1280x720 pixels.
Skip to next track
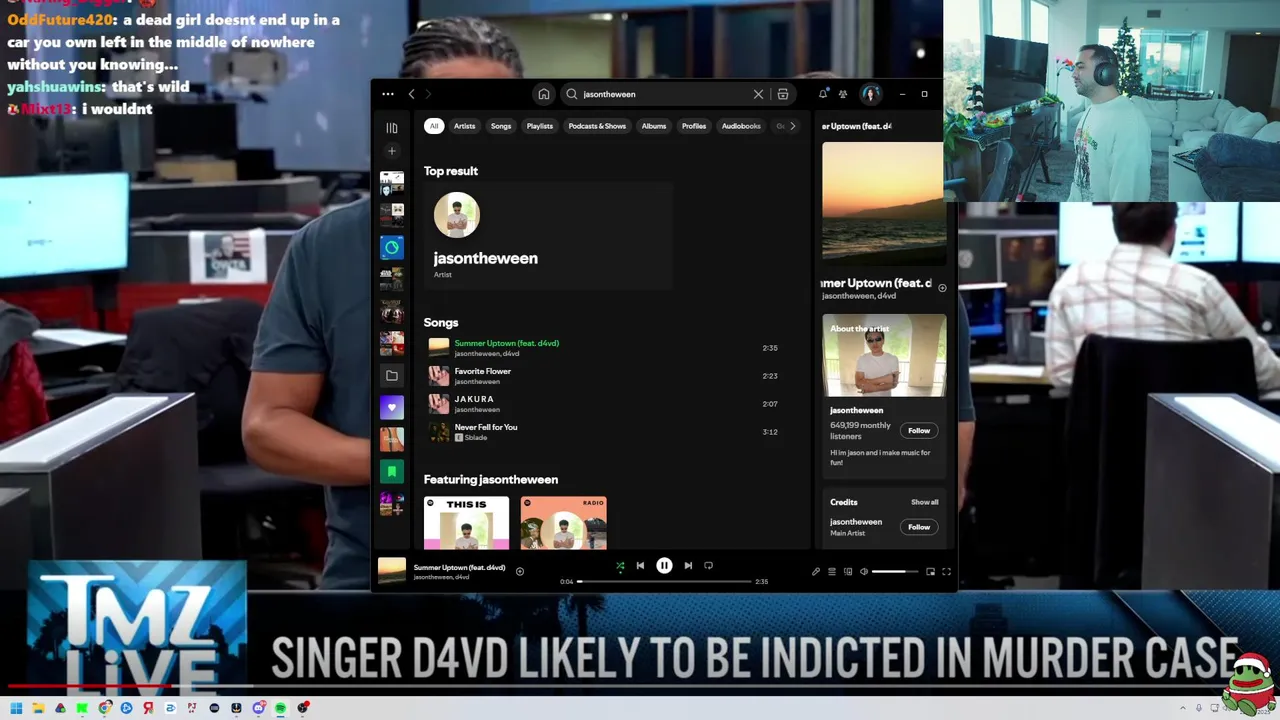click(x=688, y=566)
